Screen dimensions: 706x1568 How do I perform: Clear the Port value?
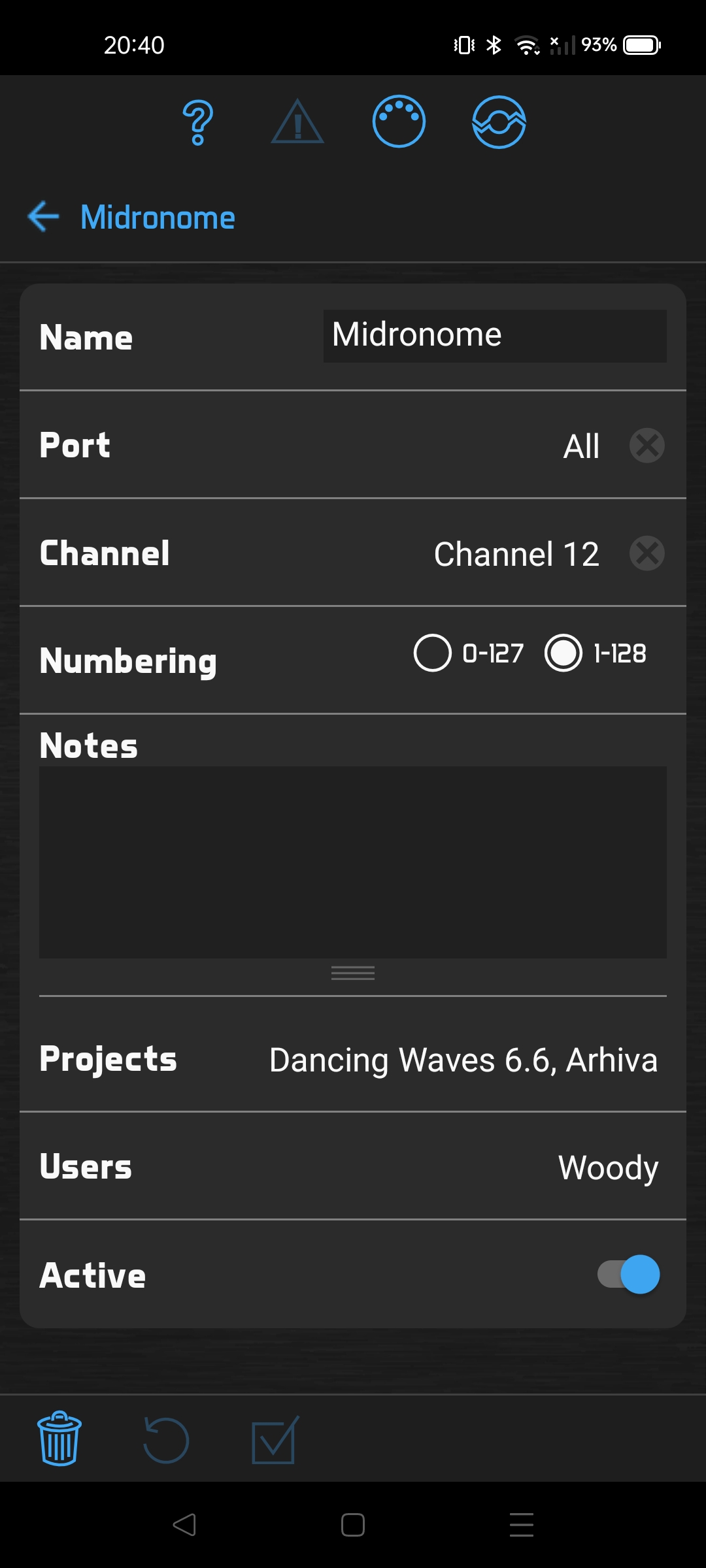pos(647,446)
